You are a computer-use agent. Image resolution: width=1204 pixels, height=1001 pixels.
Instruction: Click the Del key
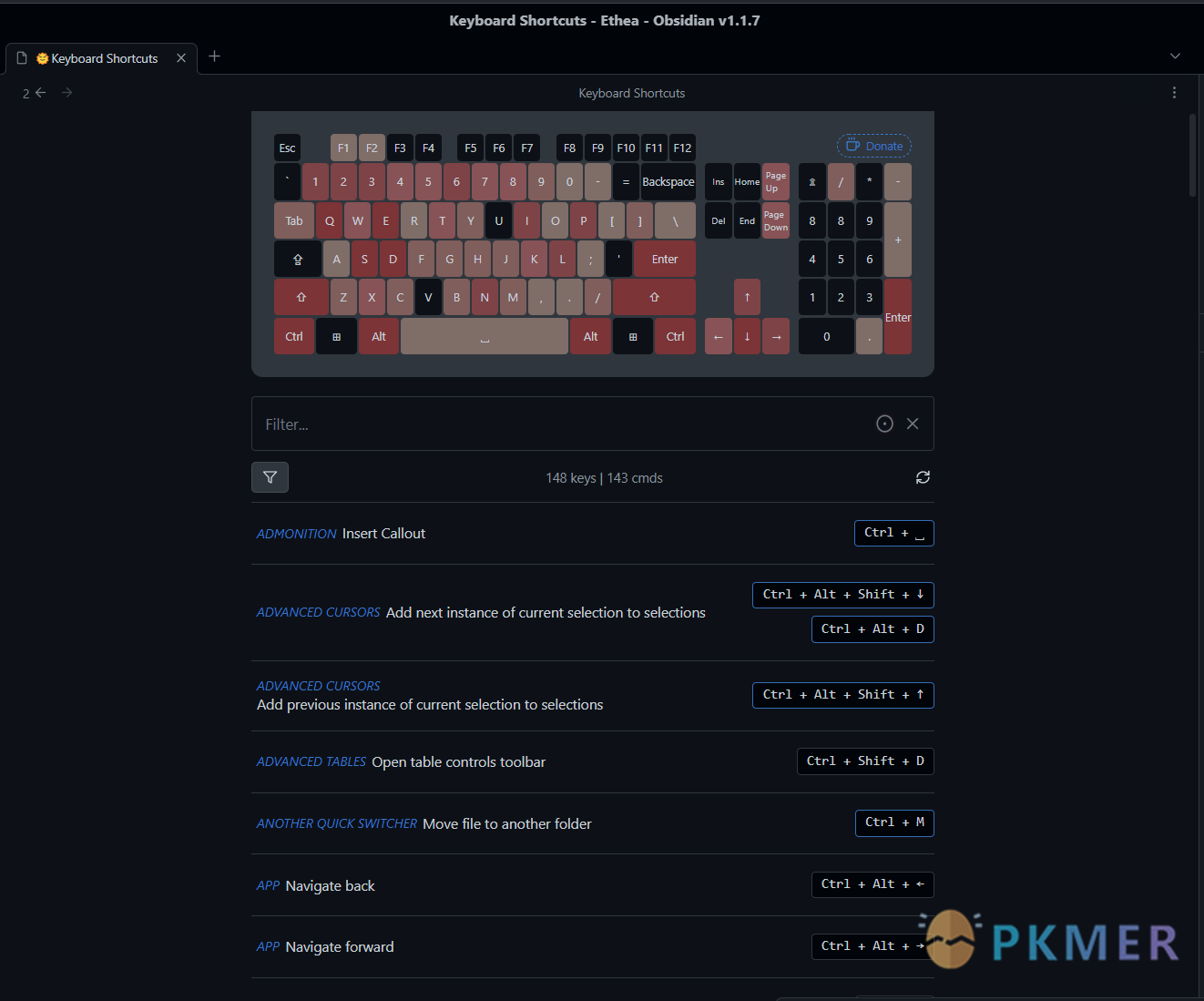pos(719,220)
